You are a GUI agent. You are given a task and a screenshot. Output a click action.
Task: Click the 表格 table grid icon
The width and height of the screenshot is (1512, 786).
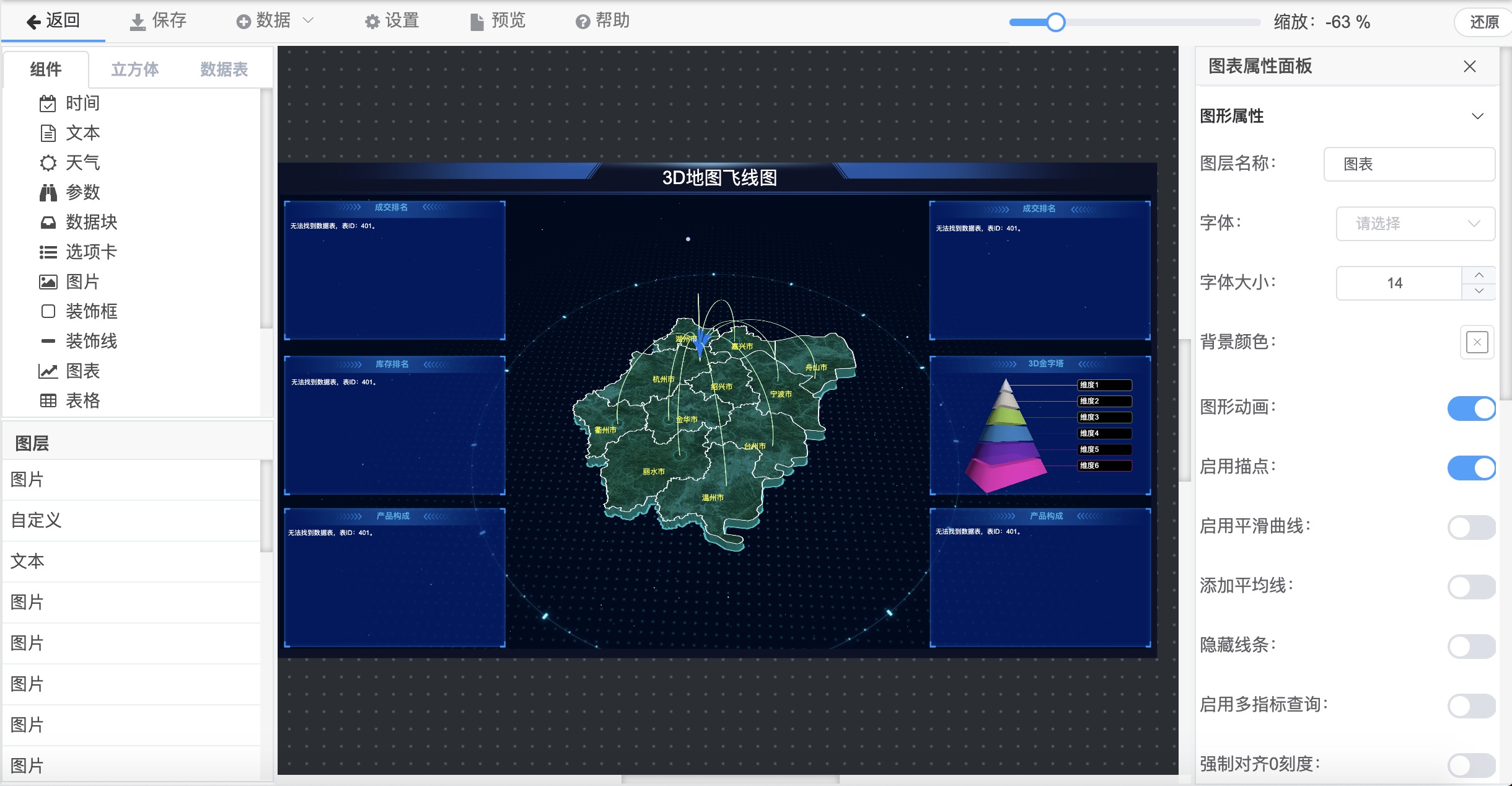48,401
